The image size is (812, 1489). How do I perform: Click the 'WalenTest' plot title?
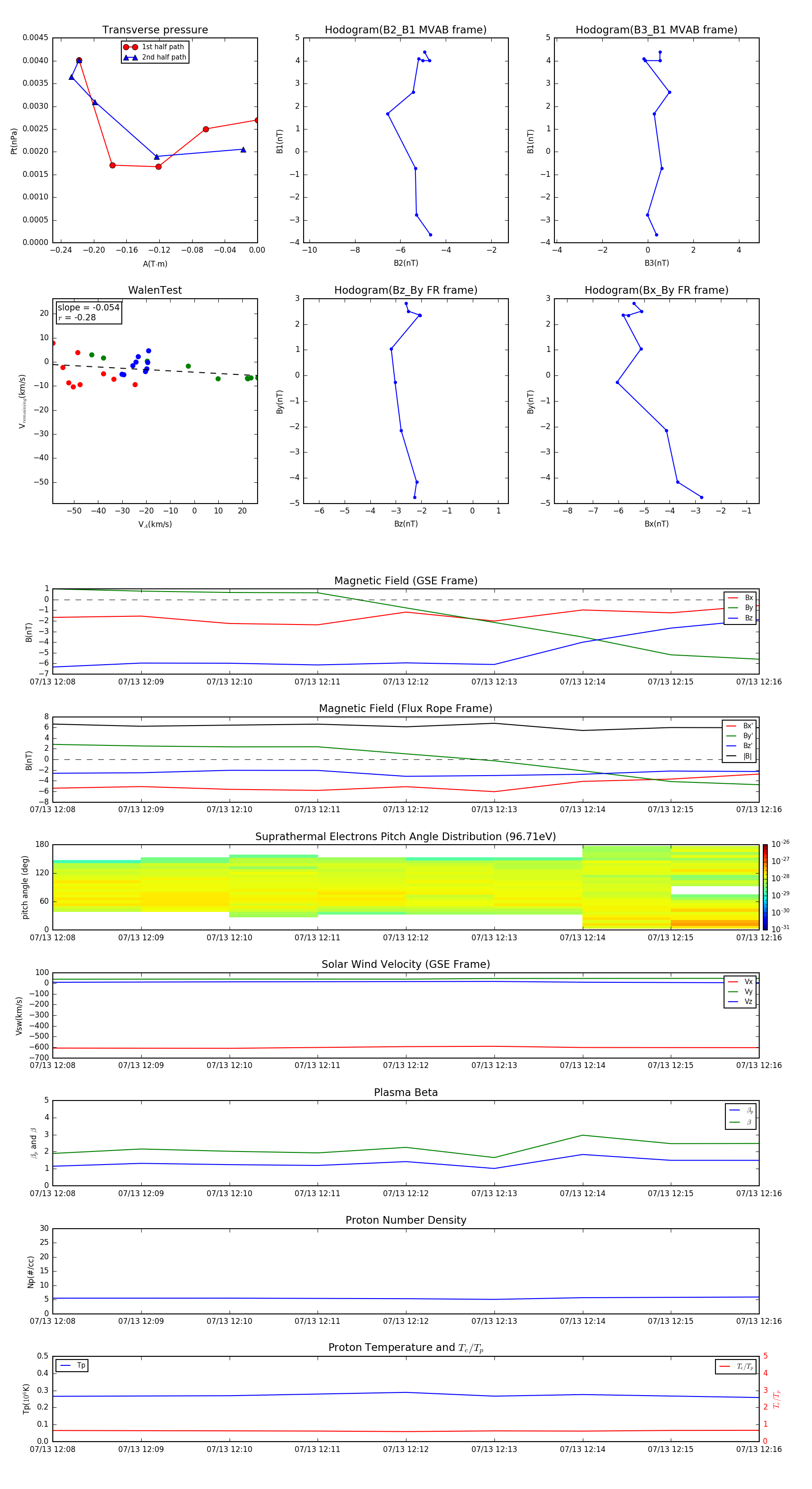pyautogui.click(x=155, y=290)
